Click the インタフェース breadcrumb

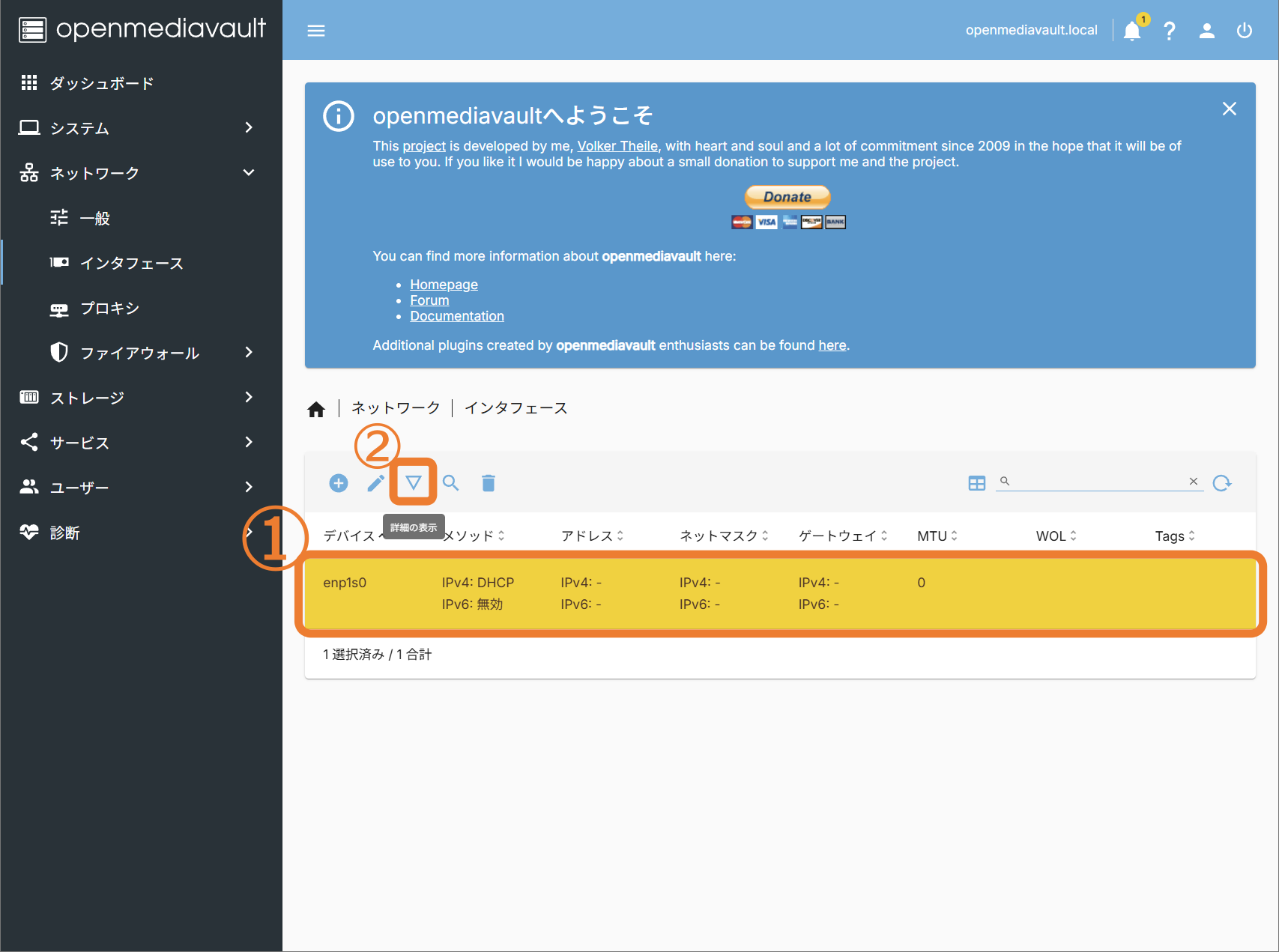pos(516,408)
